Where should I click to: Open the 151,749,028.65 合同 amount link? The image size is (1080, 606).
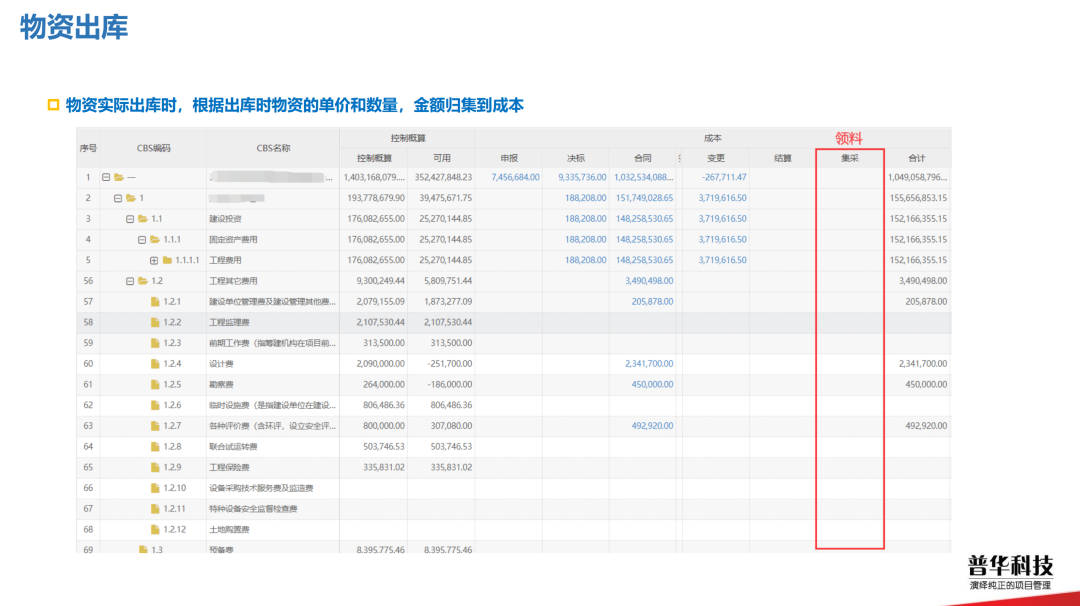point(644,198)
